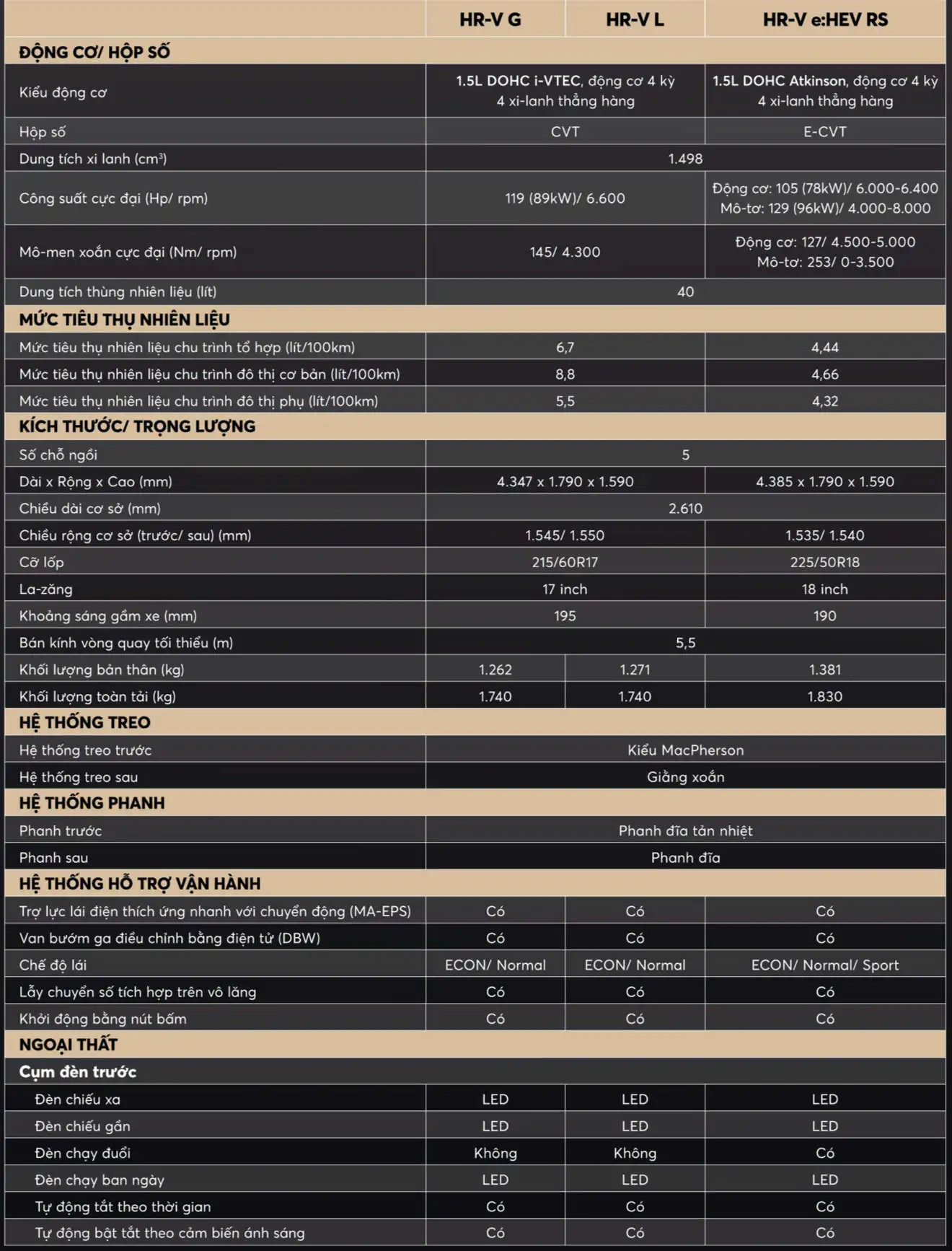Click the Kiểu MacPherson suspension cell

[x=685, y=750]
